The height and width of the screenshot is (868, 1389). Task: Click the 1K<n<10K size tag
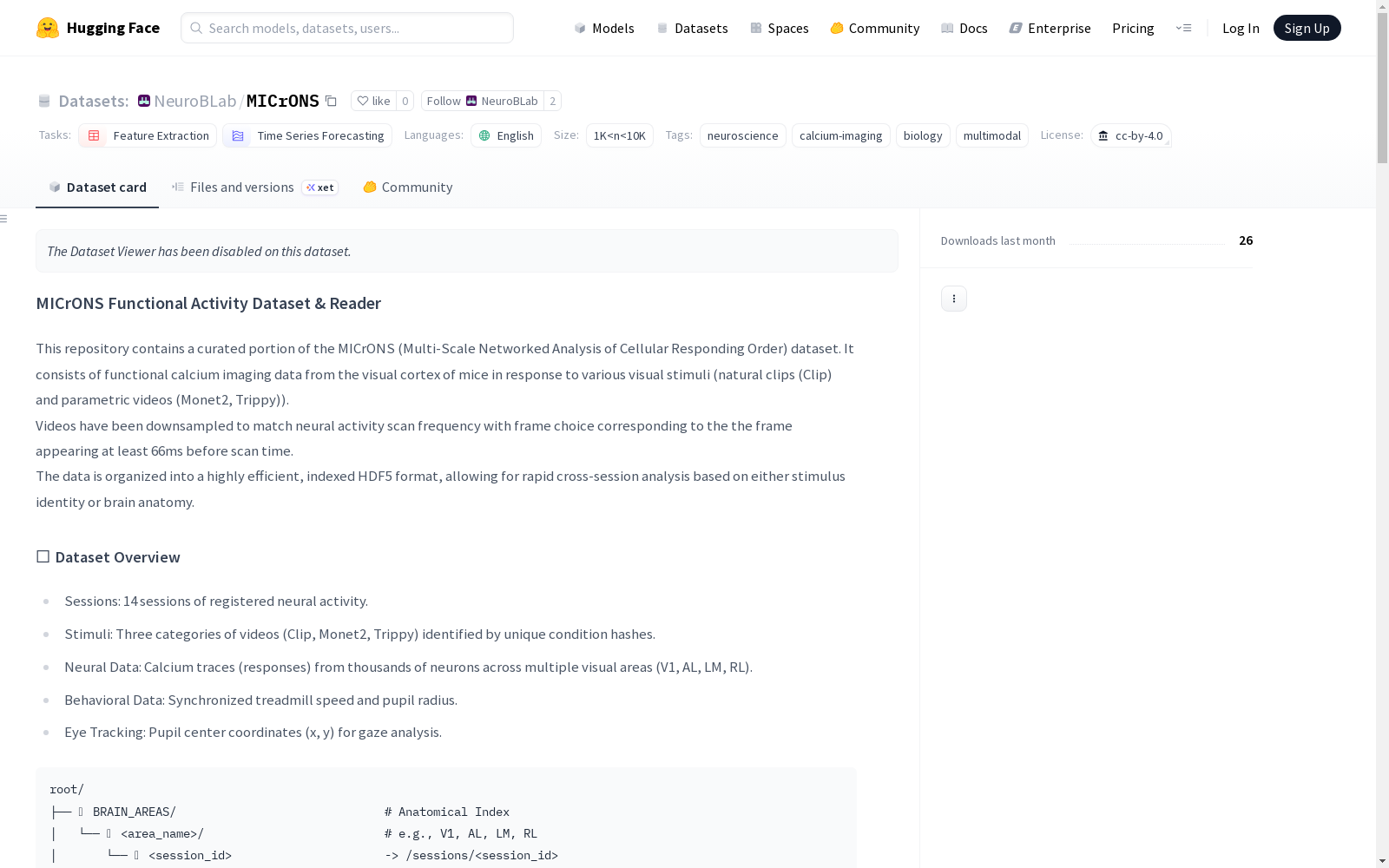click(620, 135)
